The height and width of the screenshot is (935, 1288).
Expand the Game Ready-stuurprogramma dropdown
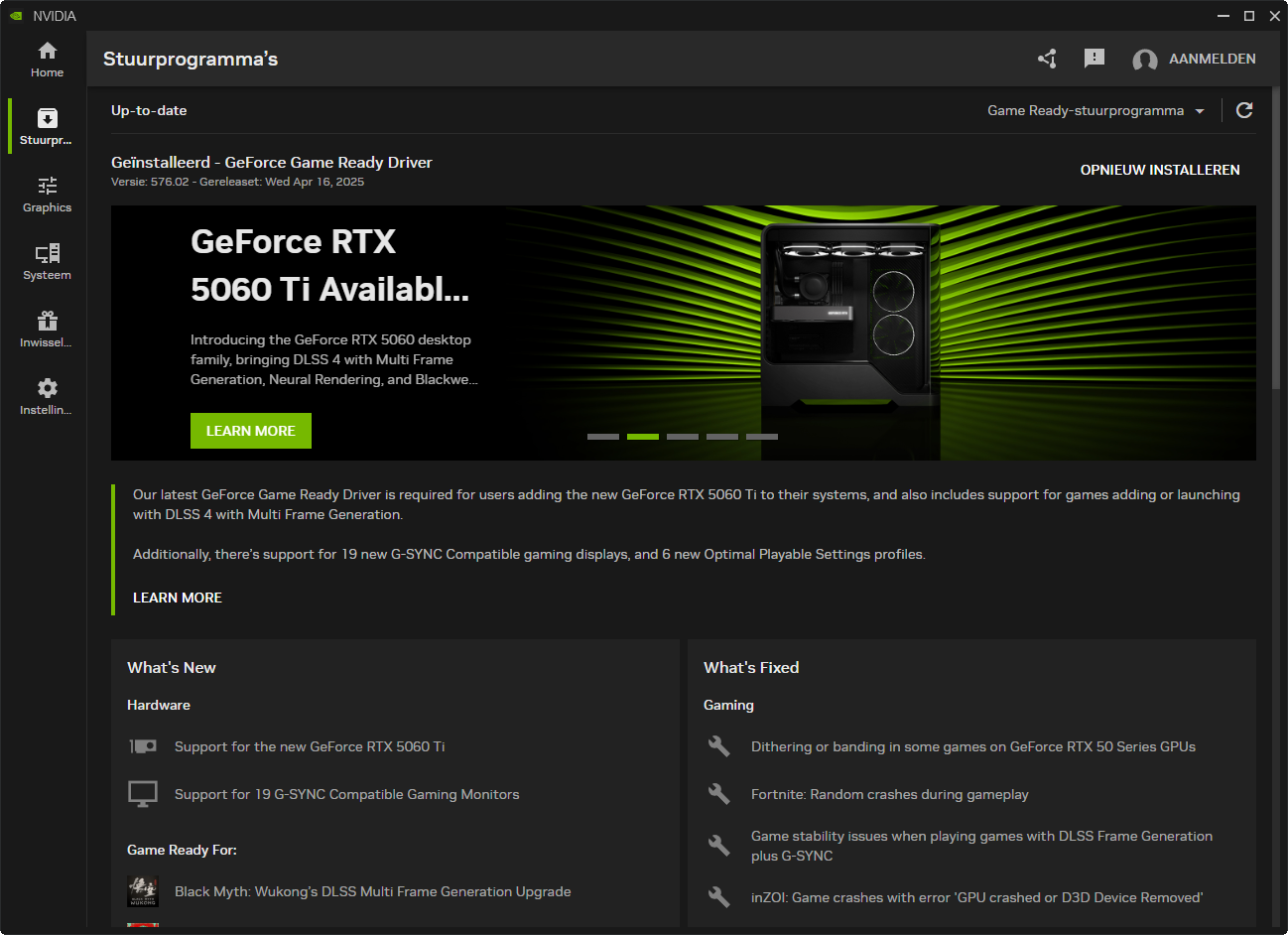(x=1095, y=110)
